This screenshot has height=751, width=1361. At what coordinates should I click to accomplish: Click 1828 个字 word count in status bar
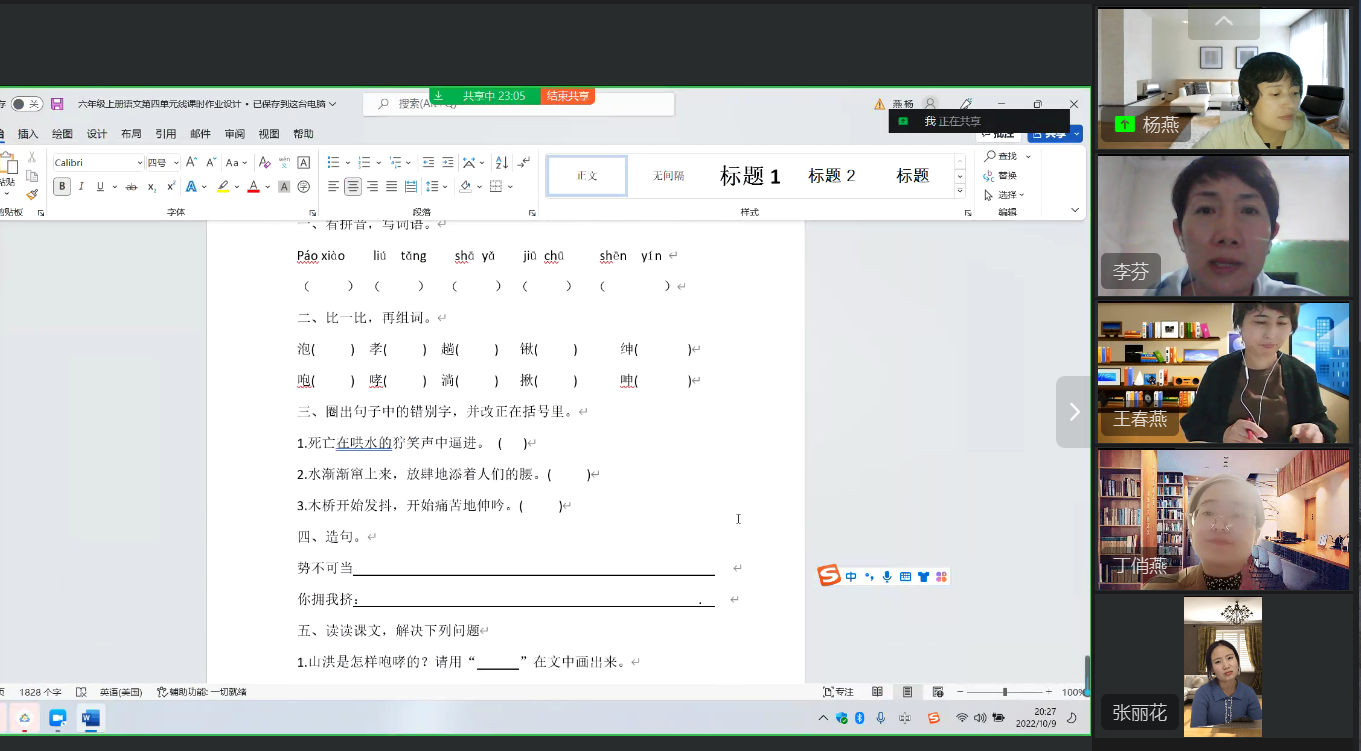[40, 692]
